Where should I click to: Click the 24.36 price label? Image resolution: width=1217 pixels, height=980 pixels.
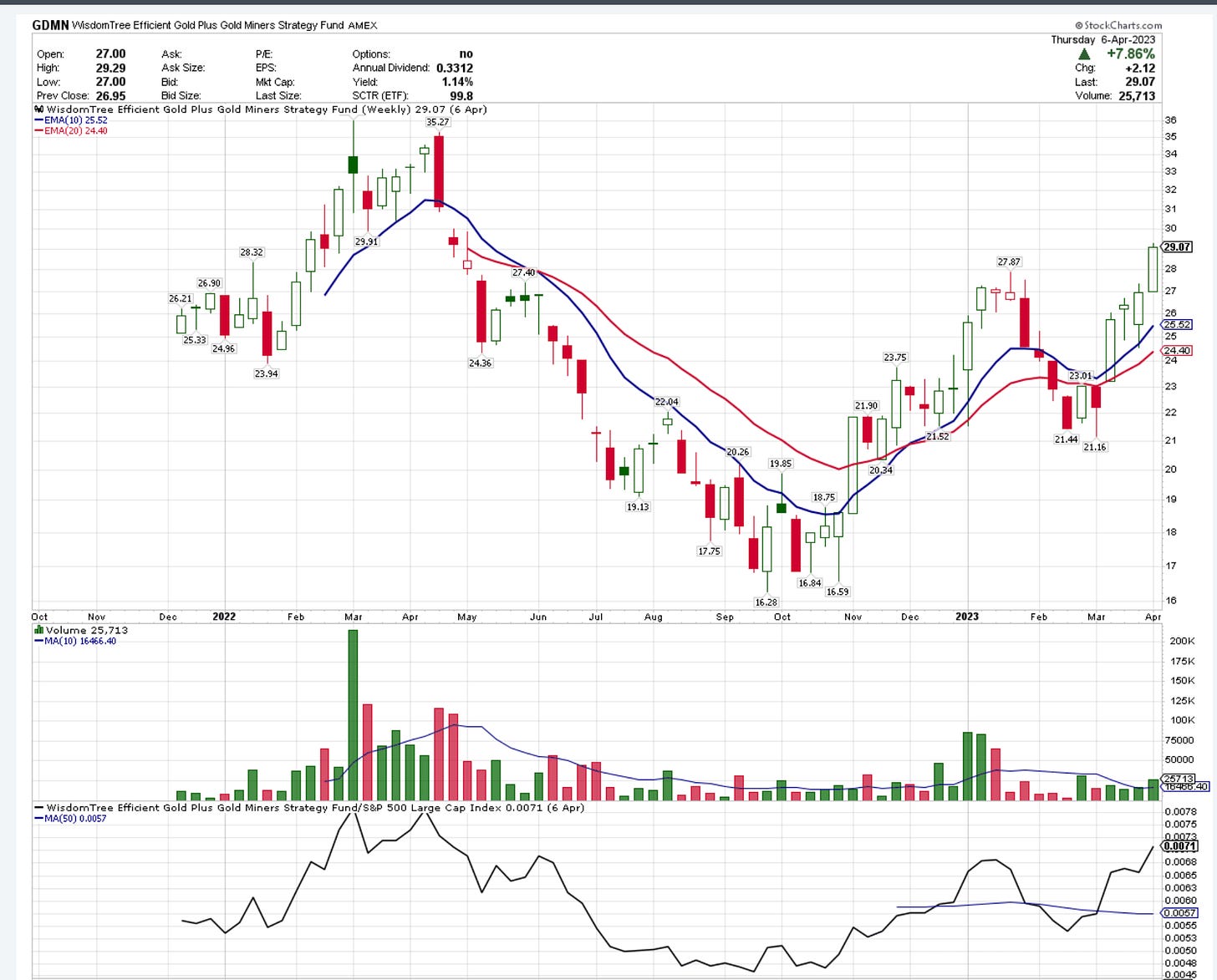[480, 363]
